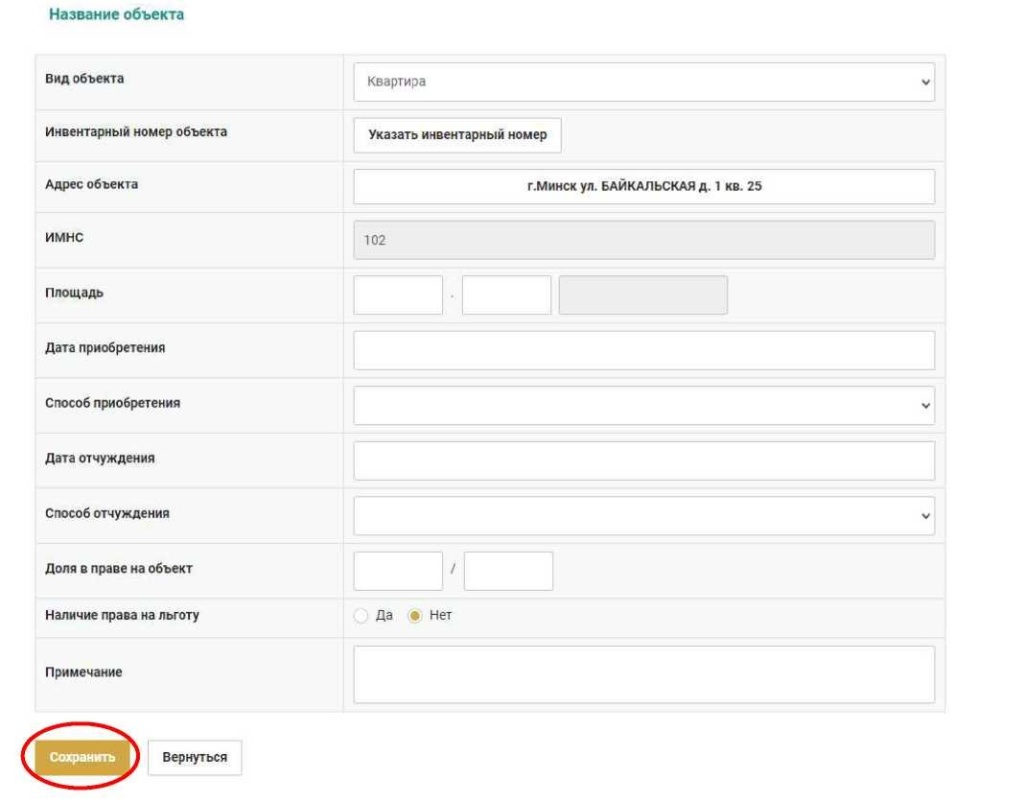The width and height of the screenshot is (1024, 802).
Task: Click the Инвентарный номер объекта label
Action: point(136,132)
